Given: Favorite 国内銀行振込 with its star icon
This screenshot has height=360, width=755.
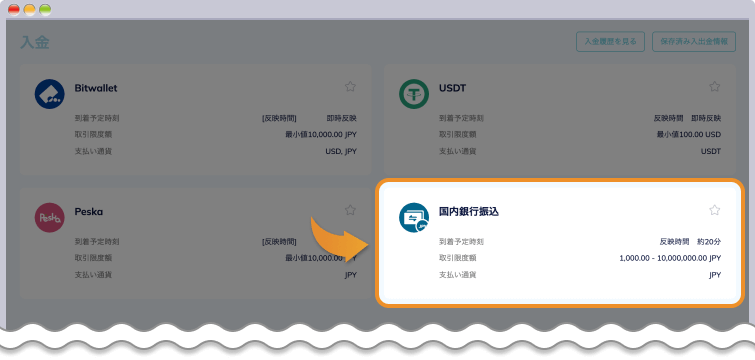Looking at the screenshot, I should 715,210.
